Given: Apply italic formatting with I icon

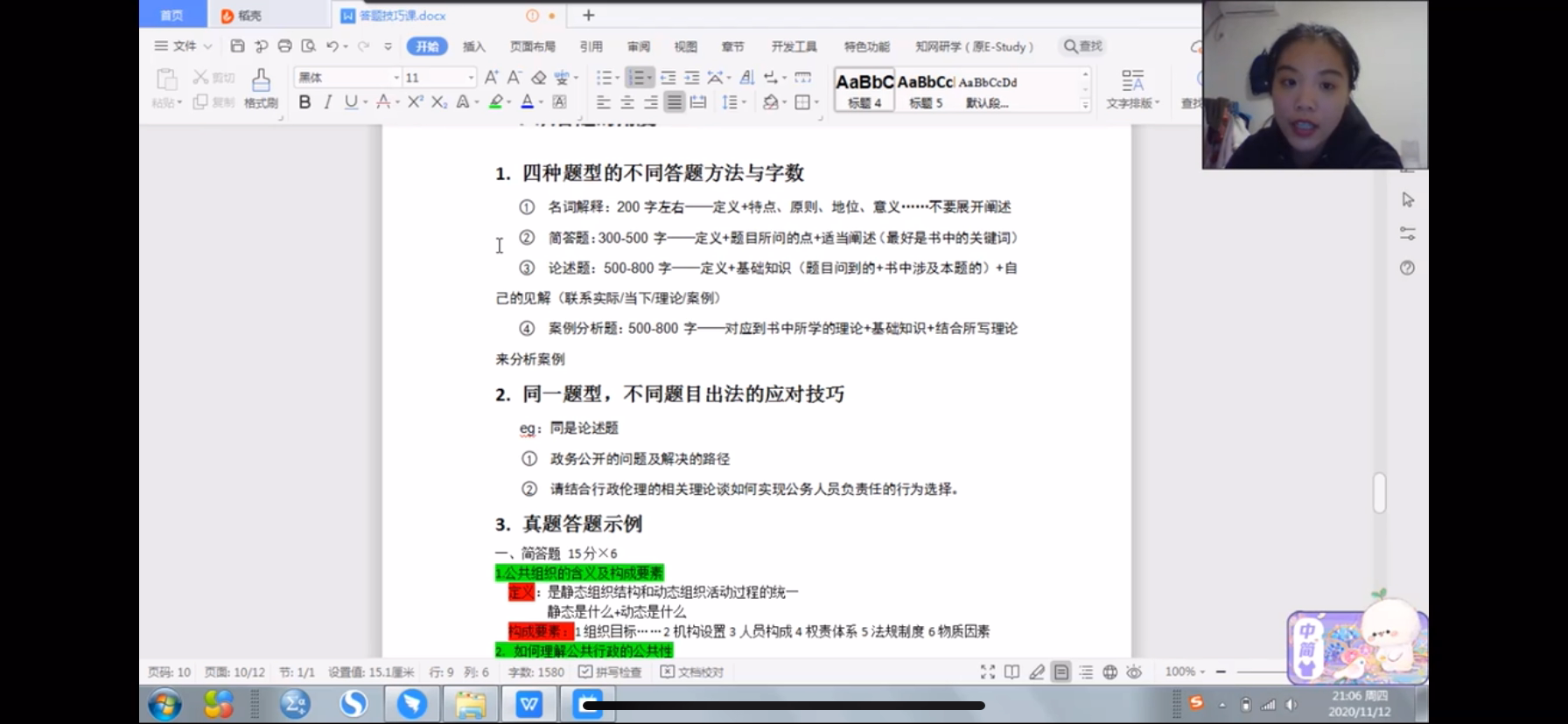Looking at the screenshot, I should (x=327, y=102).
